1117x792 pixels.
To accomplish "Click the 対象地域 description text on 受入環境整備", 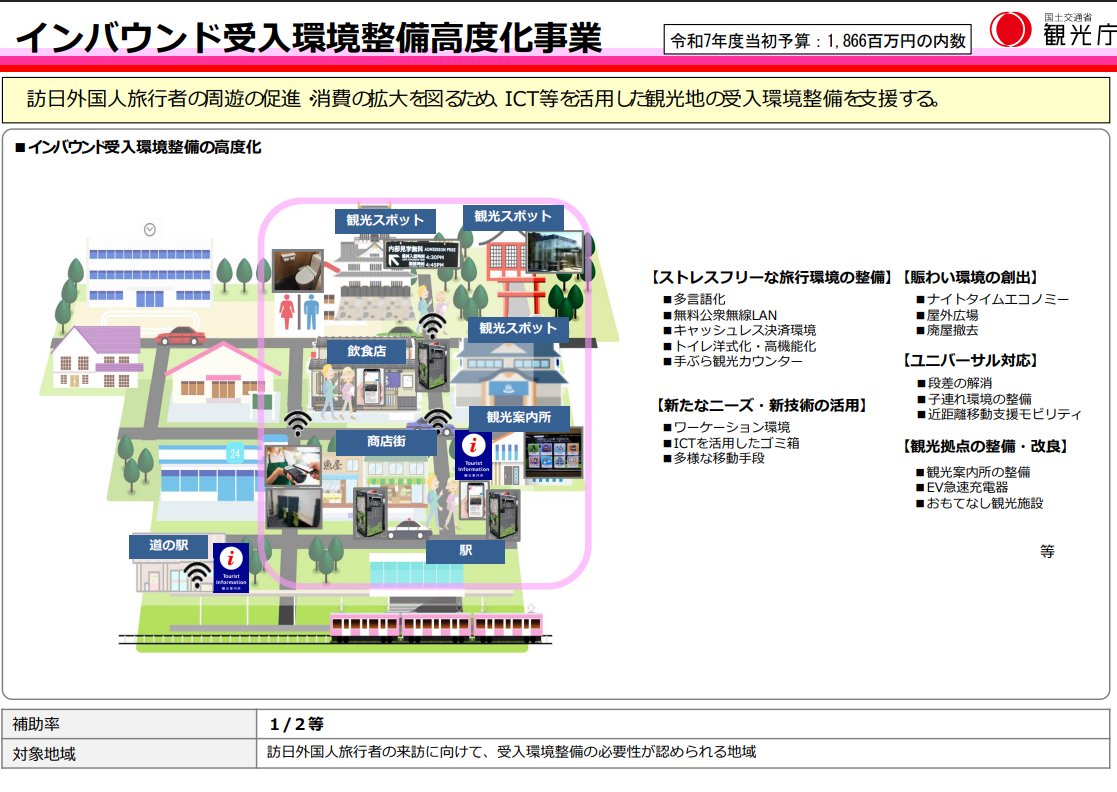I will click(511, 752).
